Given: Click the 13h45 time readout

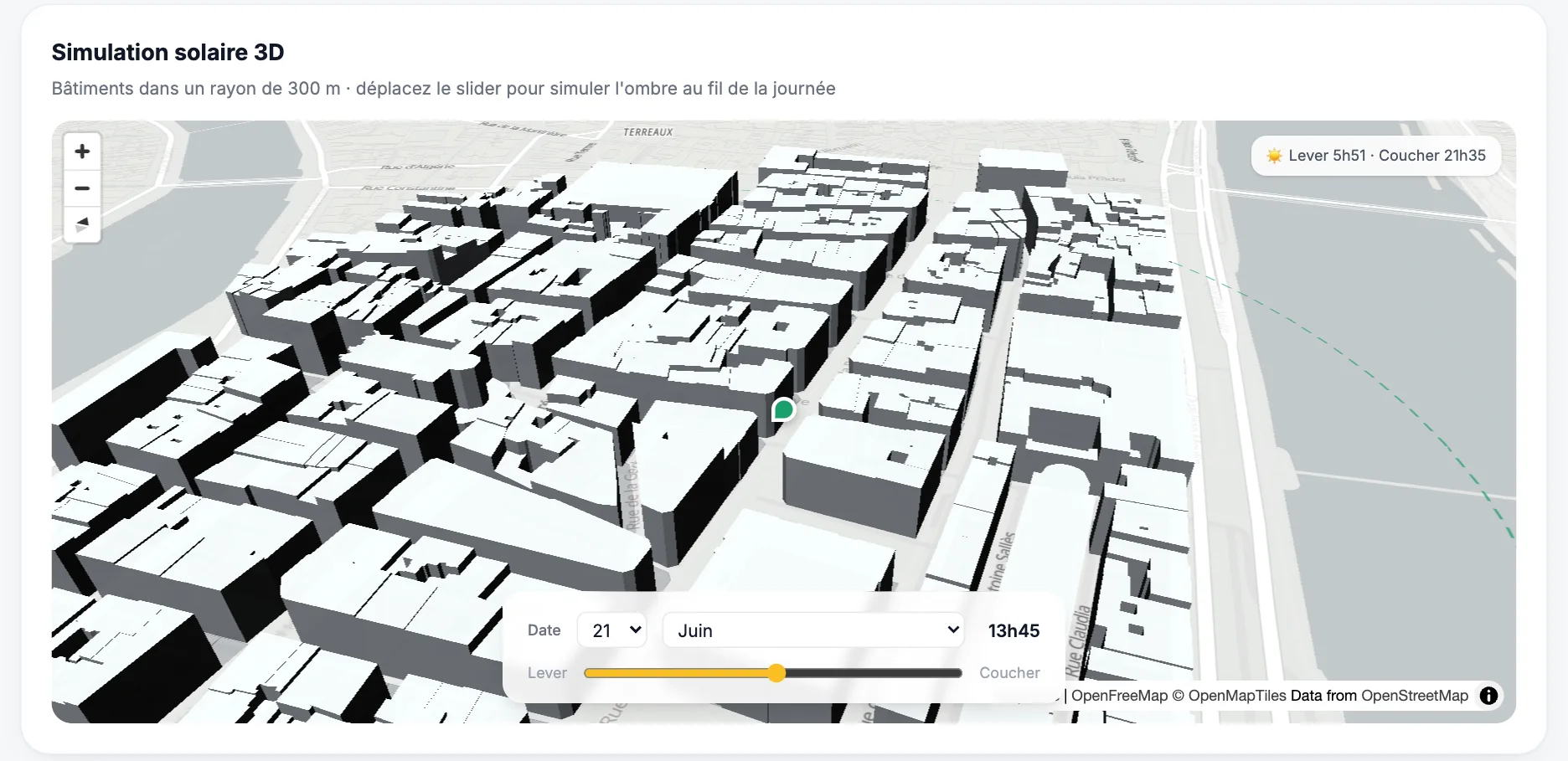Looking at the screenshot, I should tap(1014, 630).
